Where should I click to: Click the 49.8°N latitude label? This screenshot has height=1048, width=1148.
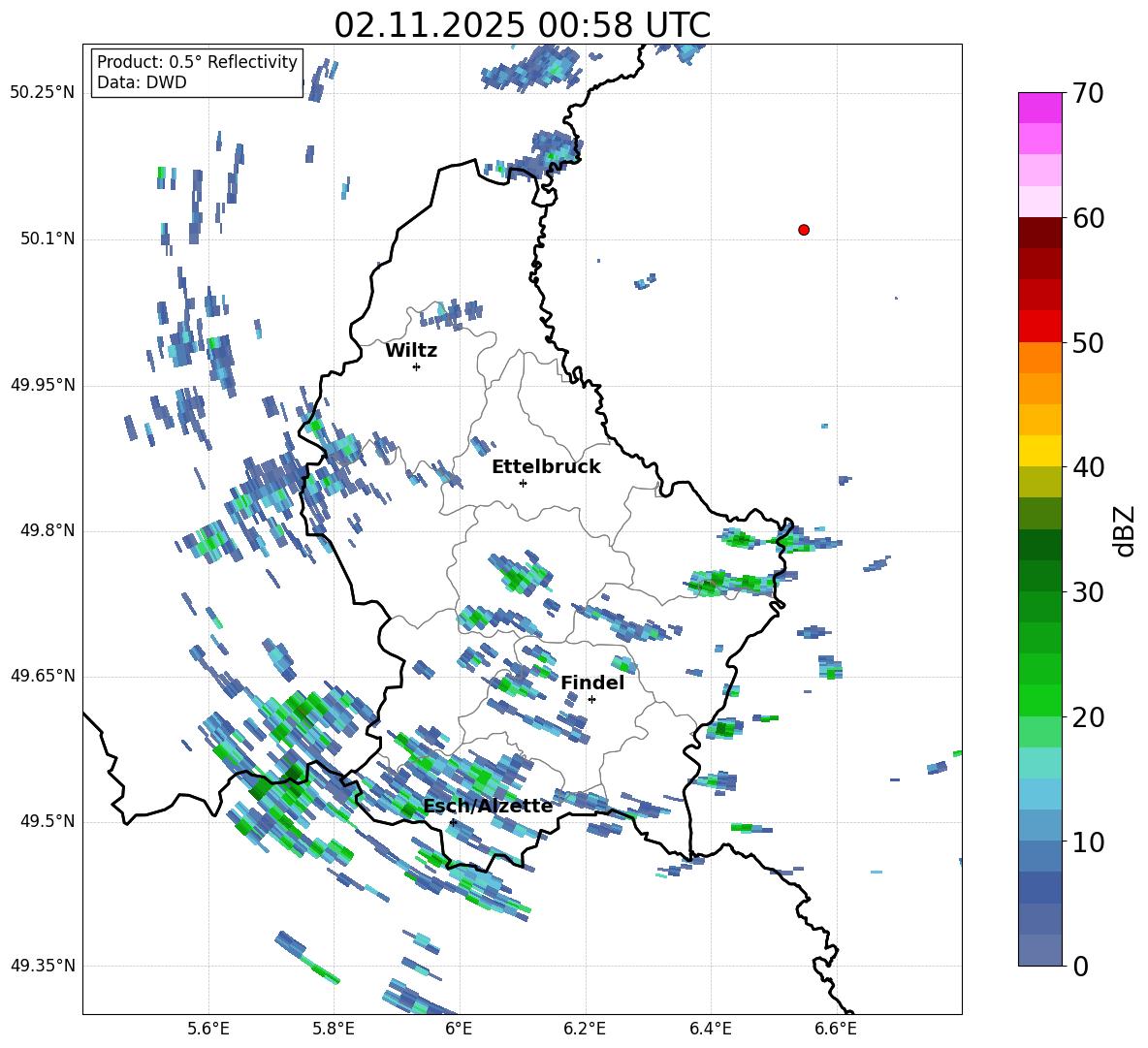[48, 530]
